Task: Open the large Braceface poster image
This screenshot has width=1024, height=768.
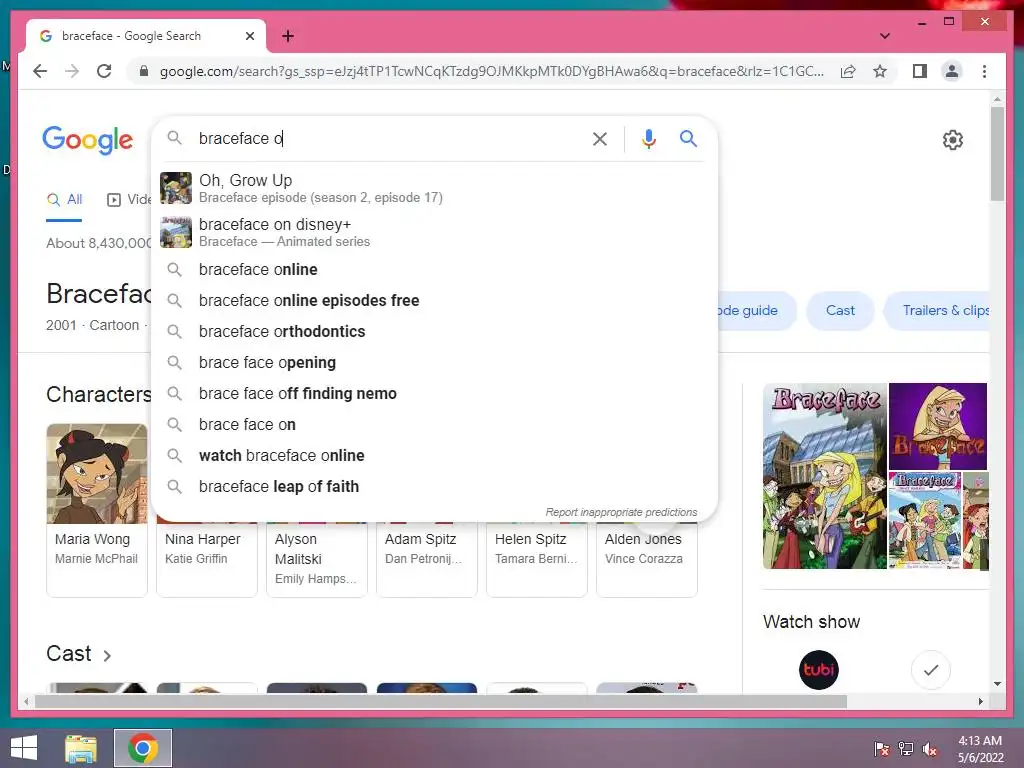Action: coord(825,476)
